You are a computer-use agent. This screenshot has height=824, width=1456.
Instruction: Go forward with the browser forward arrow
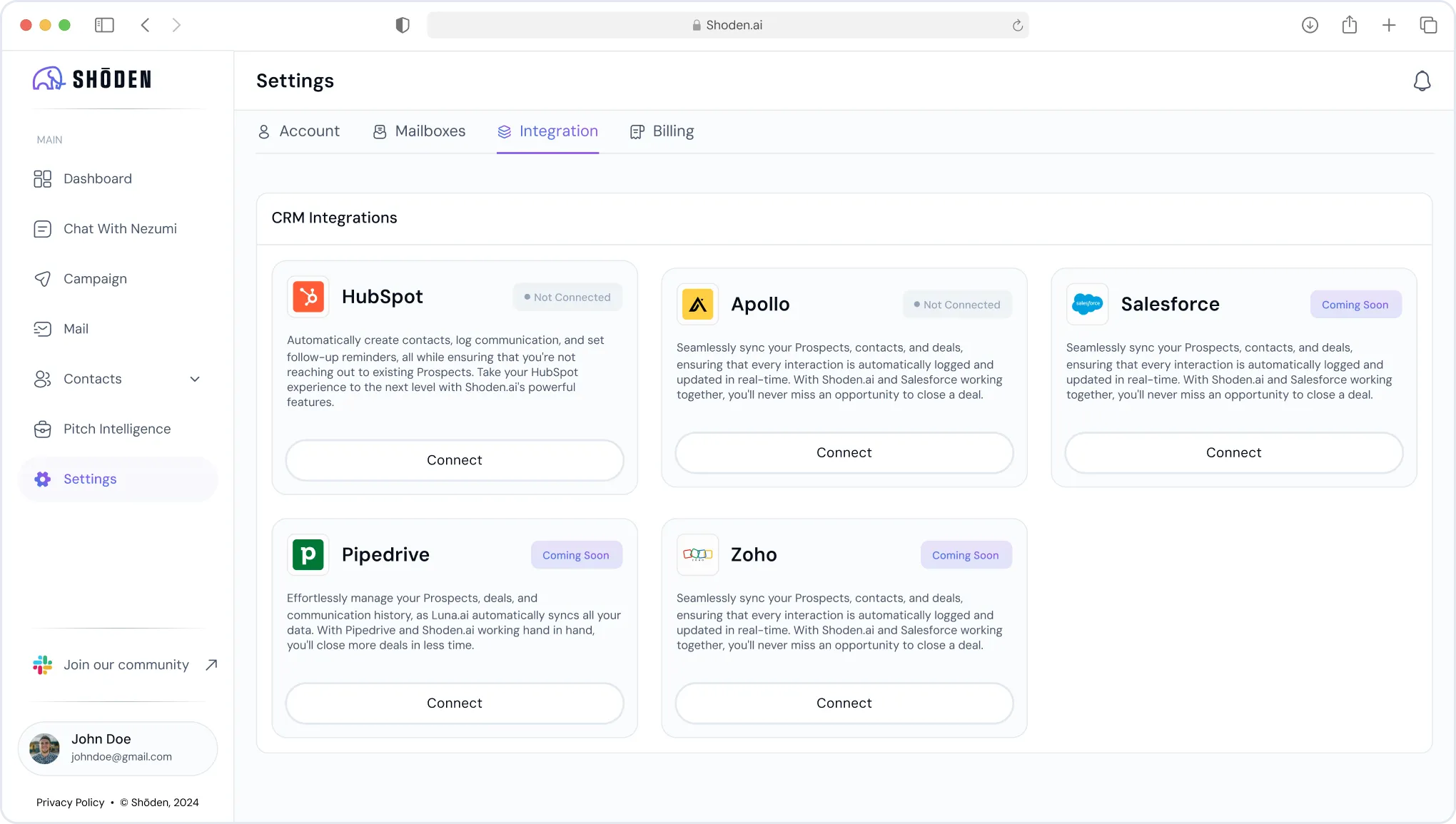point(176,25)
